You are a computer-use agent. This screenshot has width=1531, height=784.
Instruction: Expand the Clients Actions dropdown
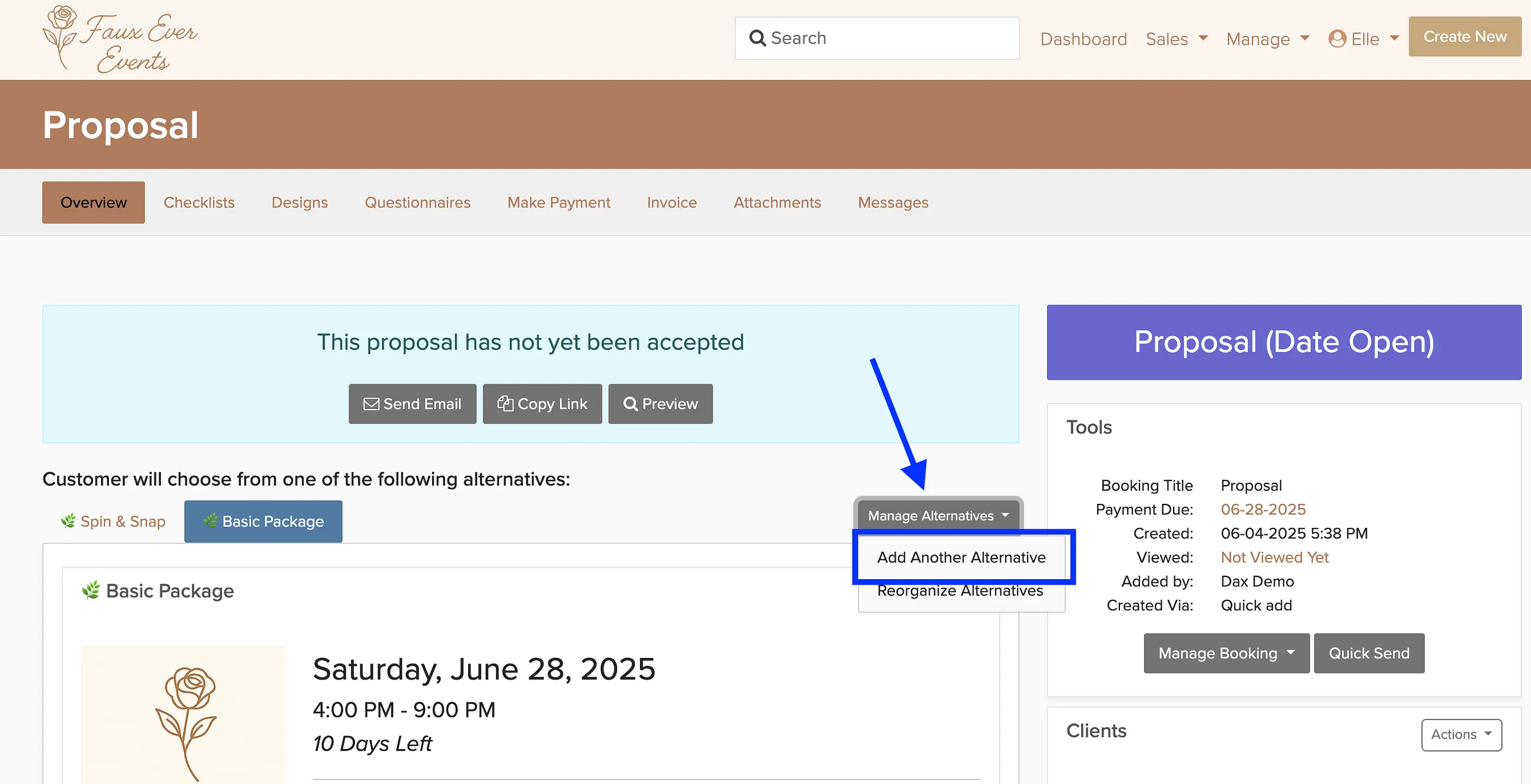pyautogui.click(x=1461, y=734)
